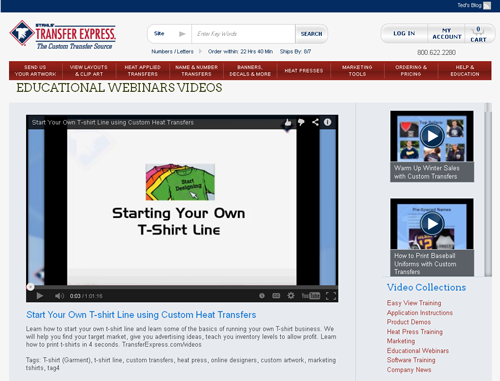Like the video with thumbs up icon
Viewport: 500px width, 381px height.
click(x=288, y=122)
